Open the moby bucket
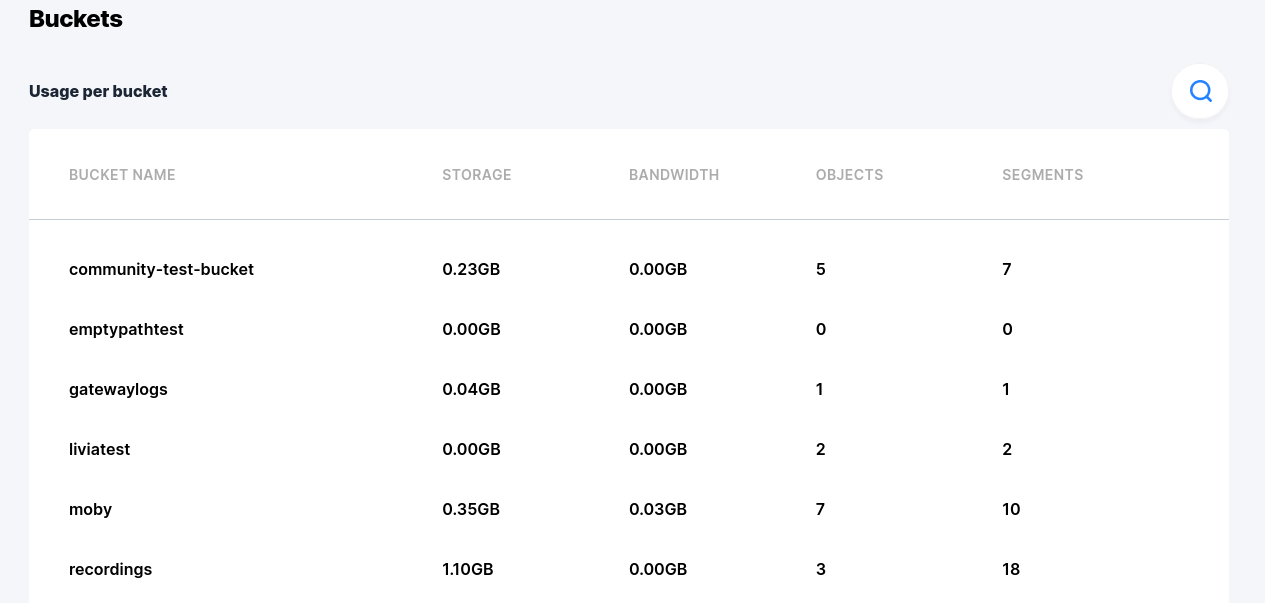Image resolution: width=1265 pixels, height=603 pixels. (x=90, y=509)
